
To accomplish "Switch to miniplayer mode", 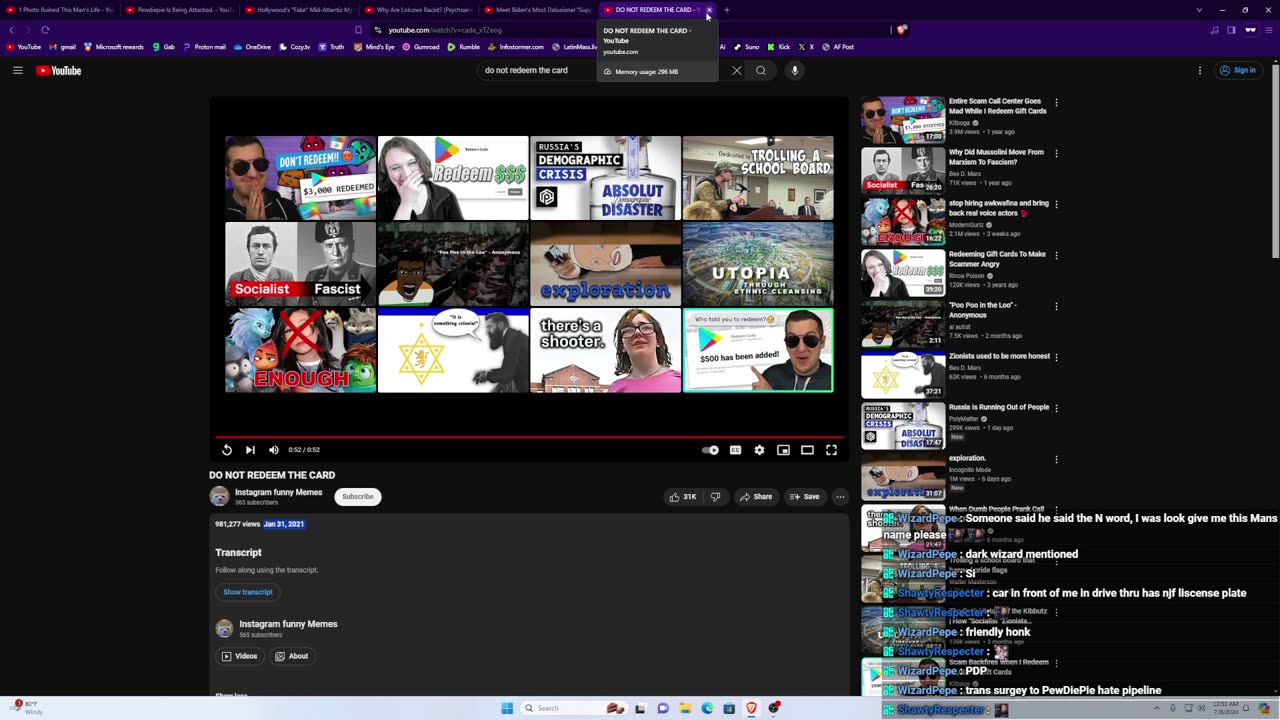I will pos(783,450).
